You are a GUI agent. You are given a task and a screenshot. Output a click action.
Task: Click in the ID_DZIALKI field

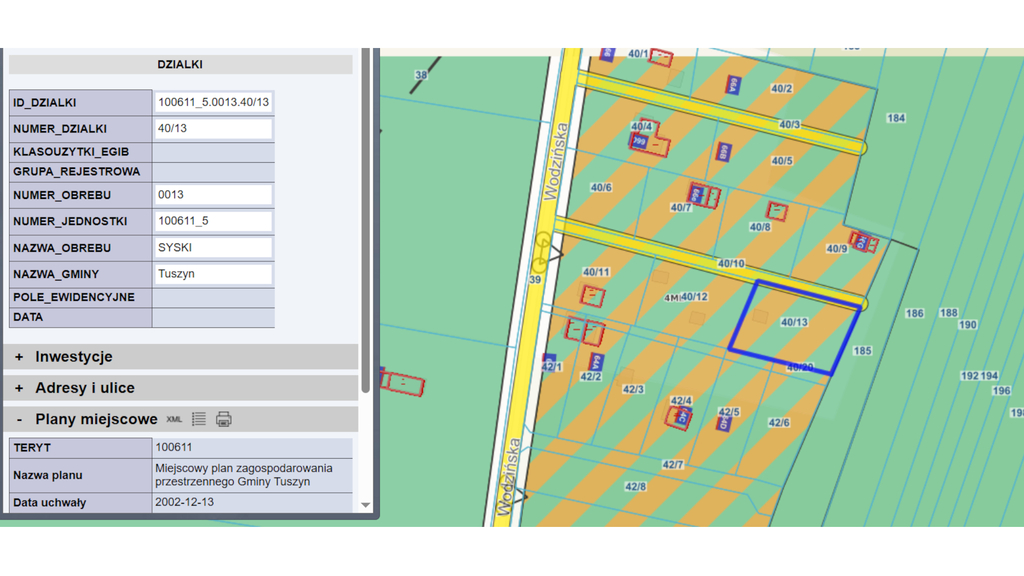214,102
